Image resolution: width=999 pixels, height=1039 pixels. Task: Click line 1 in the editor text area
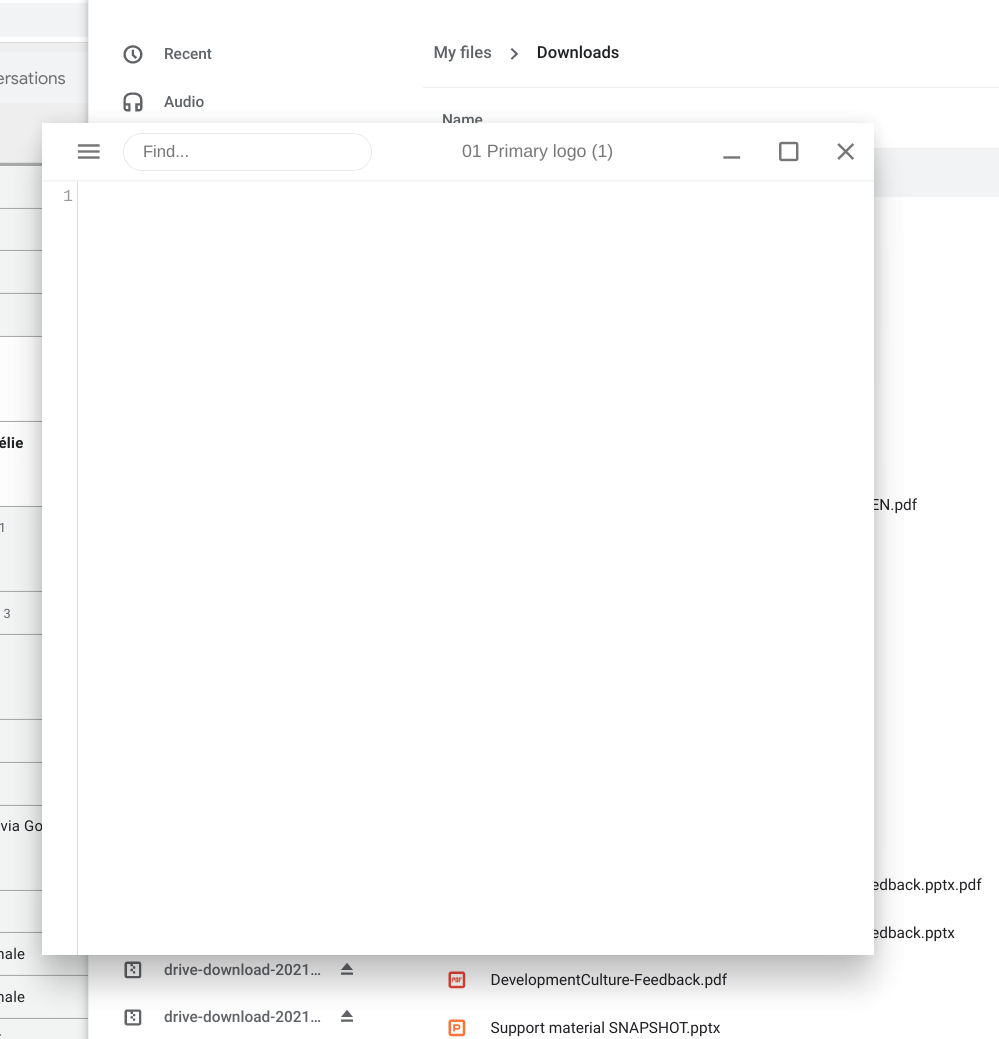470,197
